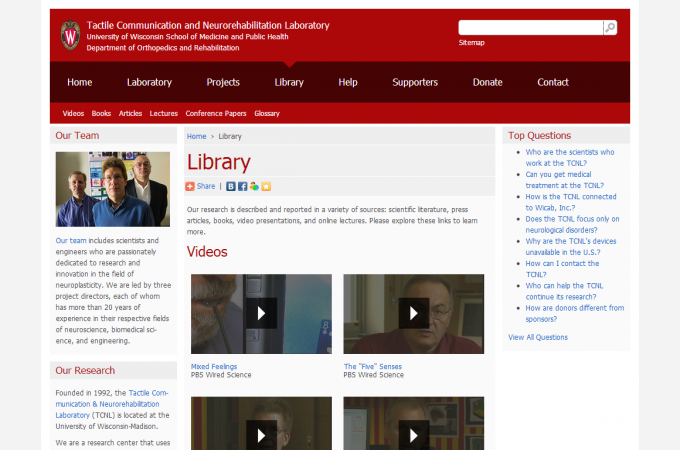Open the Supporters menu item
The image size is (680, 450).
coord(415,82)
